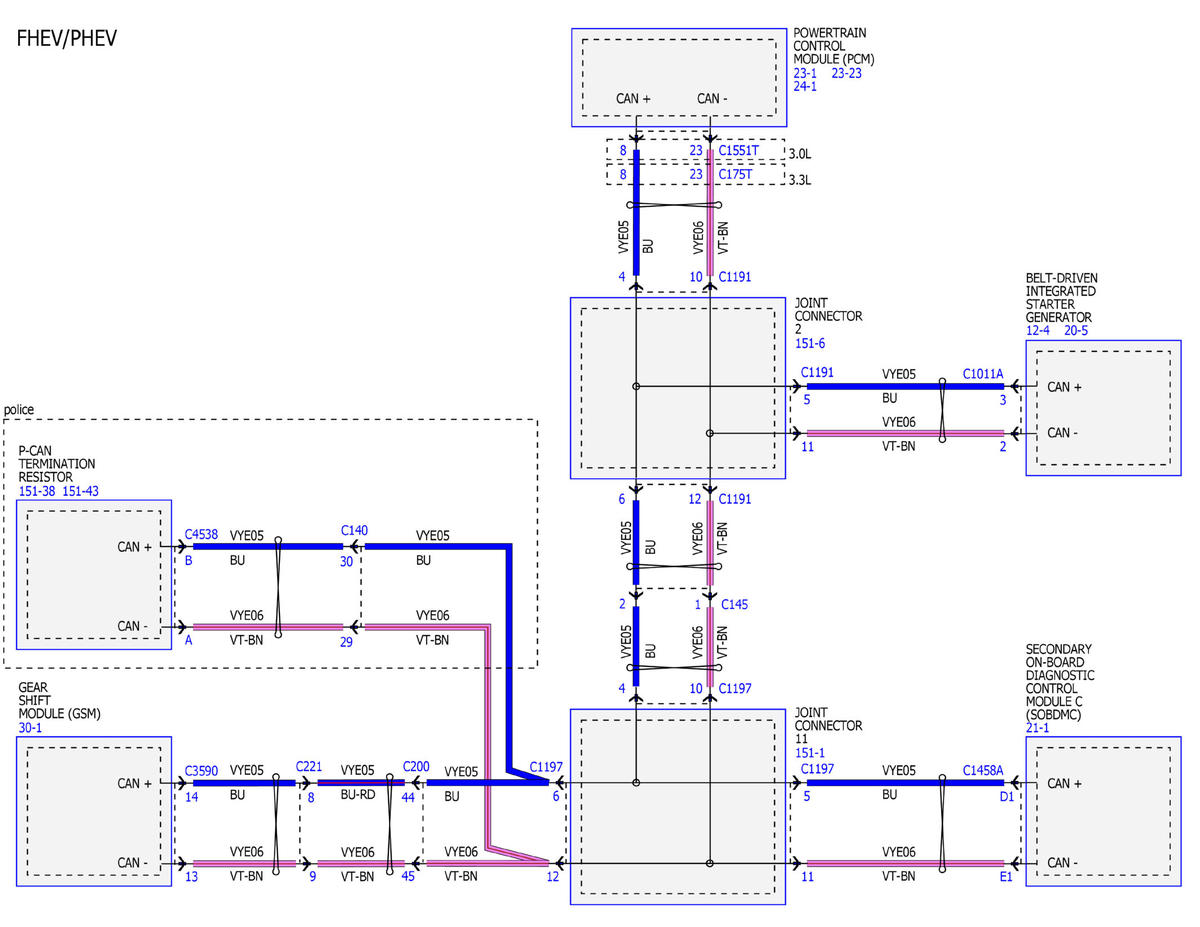Viewport: 1200px width, 927px height.
Task: Open termination resistor reference 151-38
Action: (x=37, y=490)
